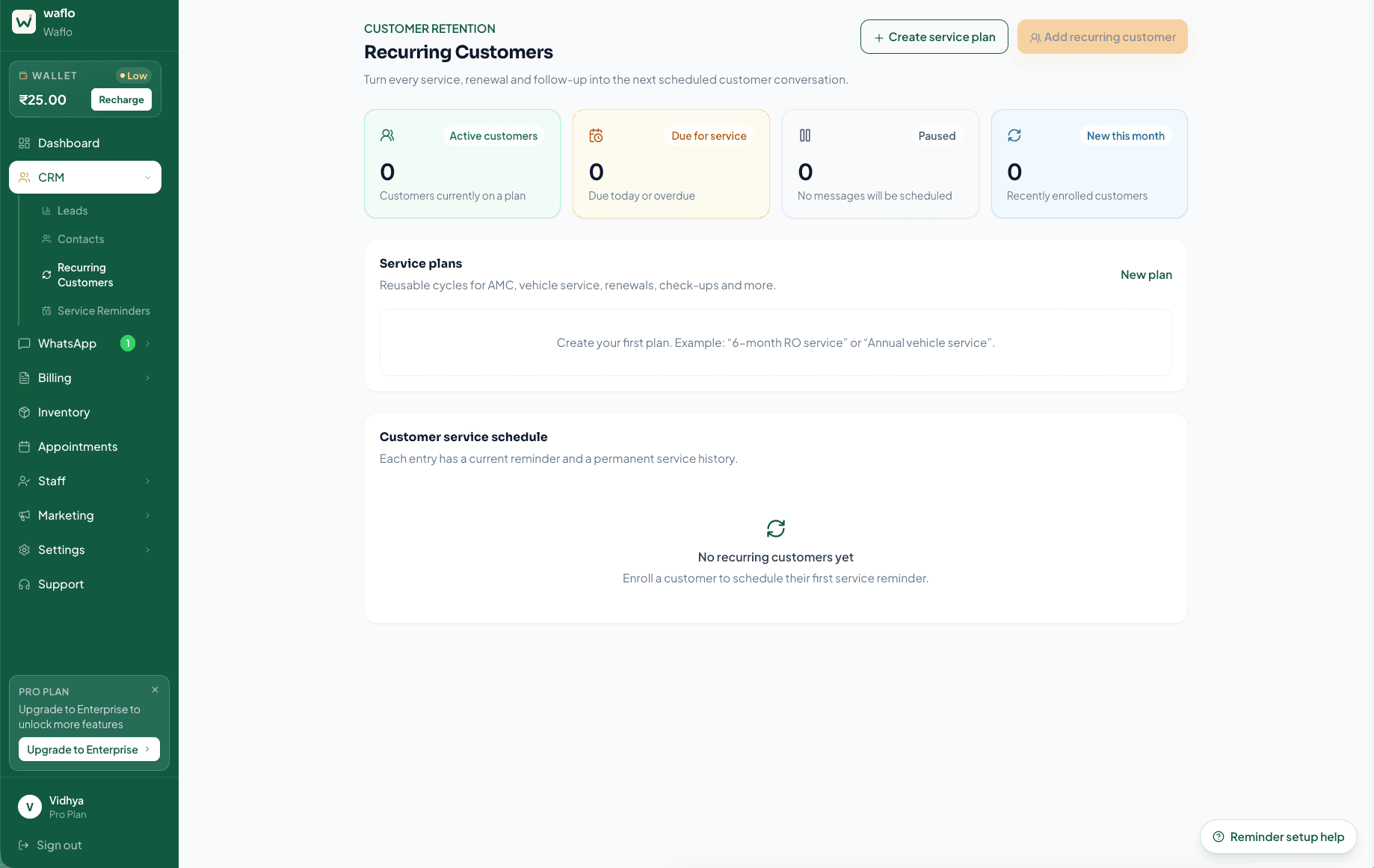Image resolution: width=1374 pixels, height=868 pixels.
Task: Click the Paused card pause icon
Action: coord(805,135)
